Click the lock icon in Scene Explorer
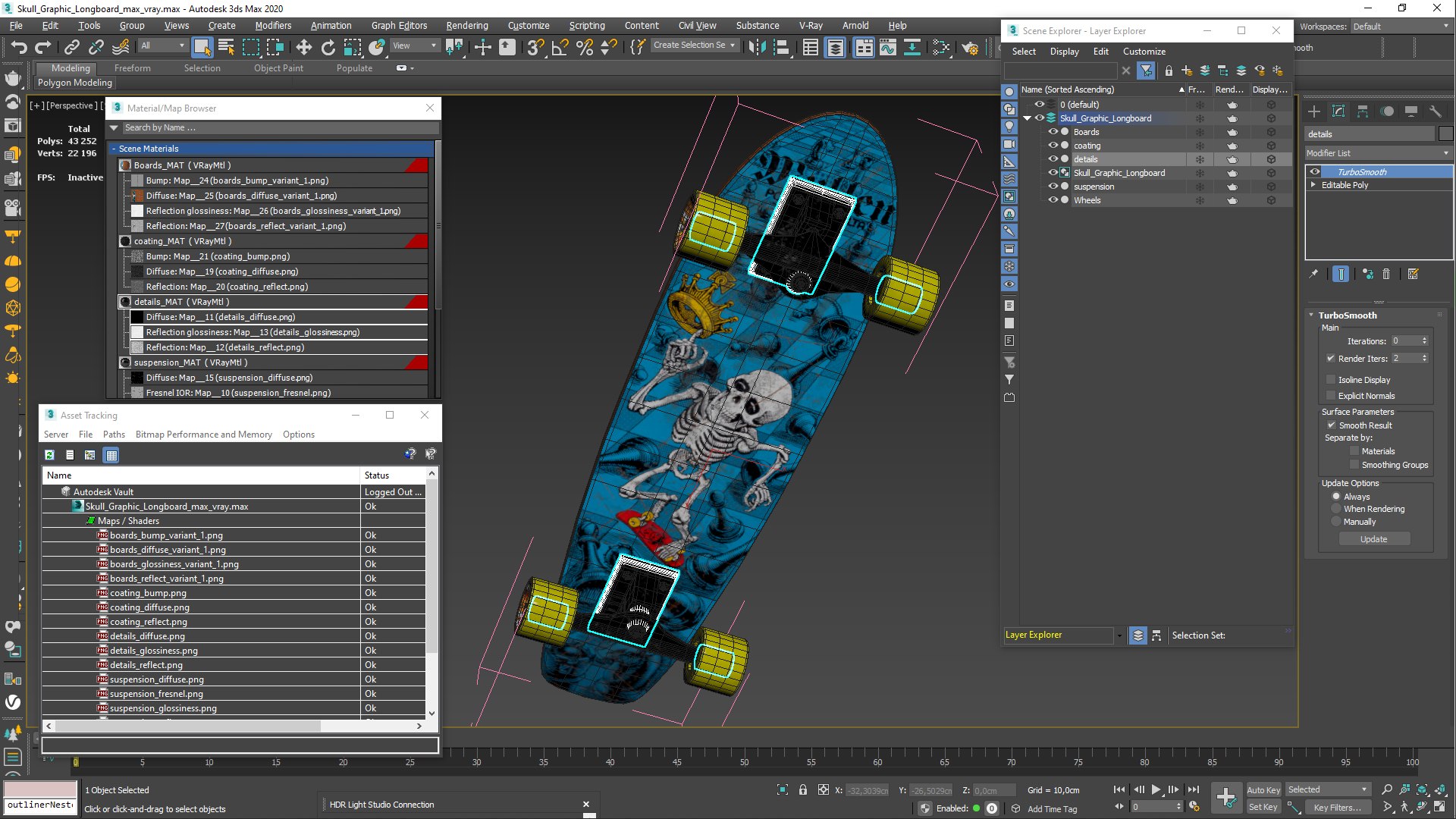 point(1169,71)
